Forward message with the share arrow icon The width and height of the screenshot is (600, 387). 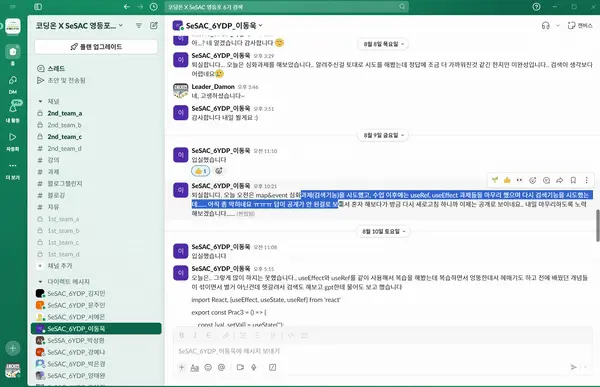point(560,180)
